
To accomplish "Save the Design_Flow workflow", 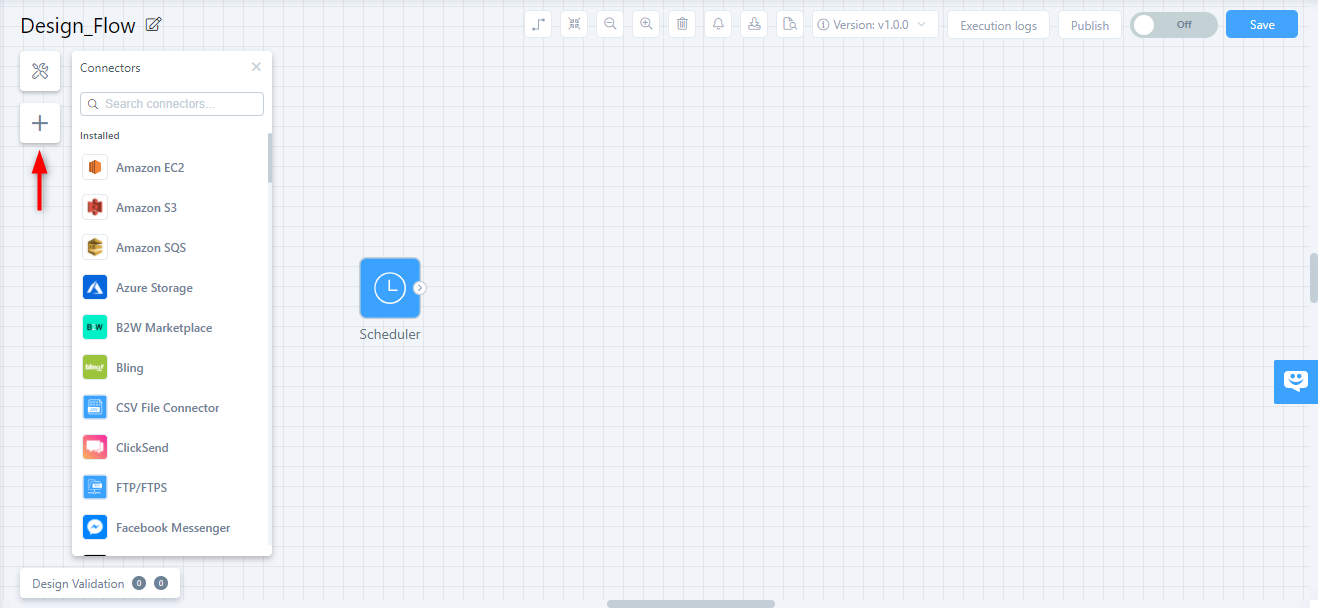I will click(x=1261, y=23).
